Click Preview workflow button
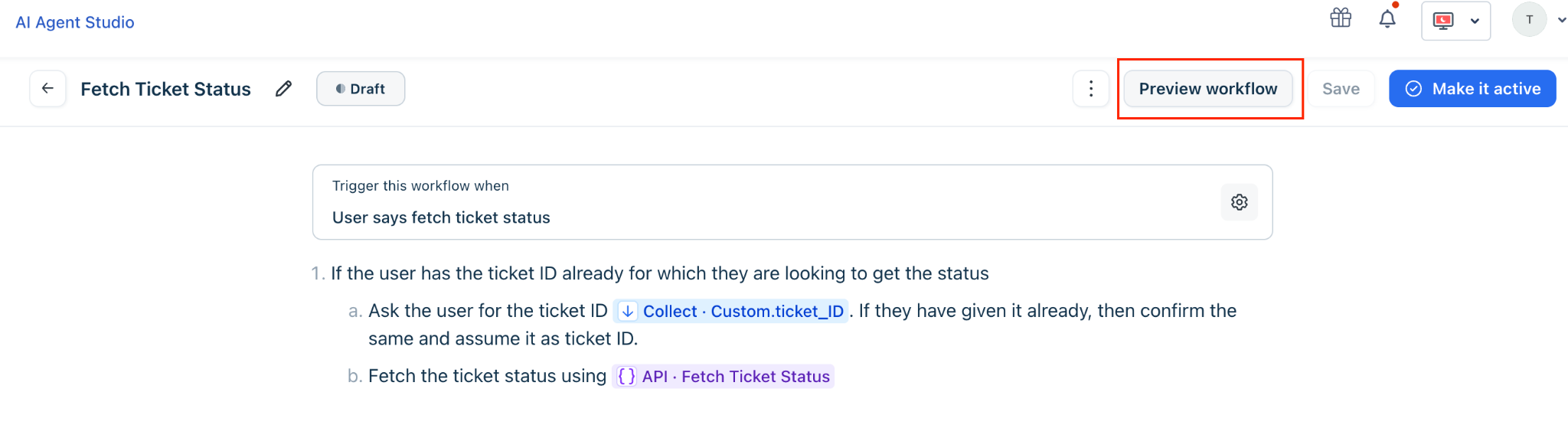Image resolution: width=1568 pixels, height=425 pixels. point(1208,89)
